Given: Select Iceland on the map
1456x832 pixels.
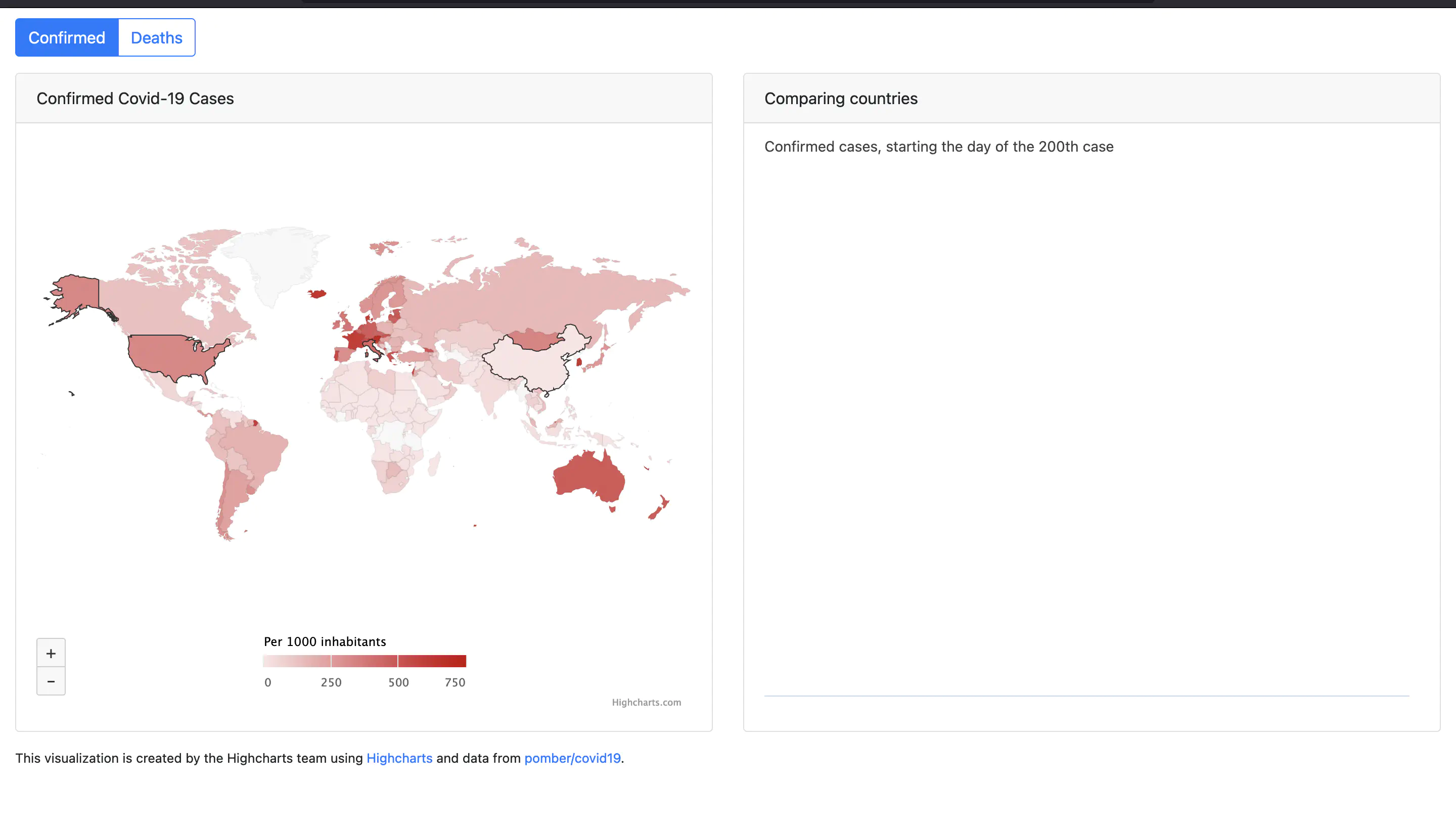Looking at the screenshot, I should pyautogui.click(x=317, y=294).
